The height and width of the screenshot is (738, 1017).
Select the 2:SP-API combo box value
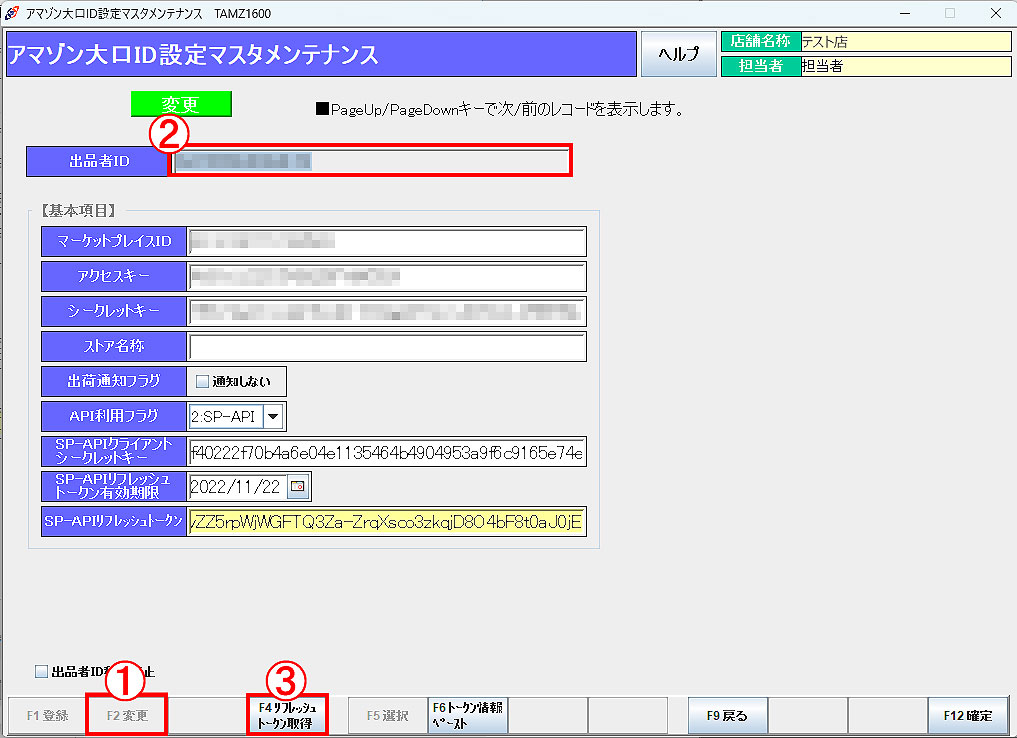pos(225,416)
